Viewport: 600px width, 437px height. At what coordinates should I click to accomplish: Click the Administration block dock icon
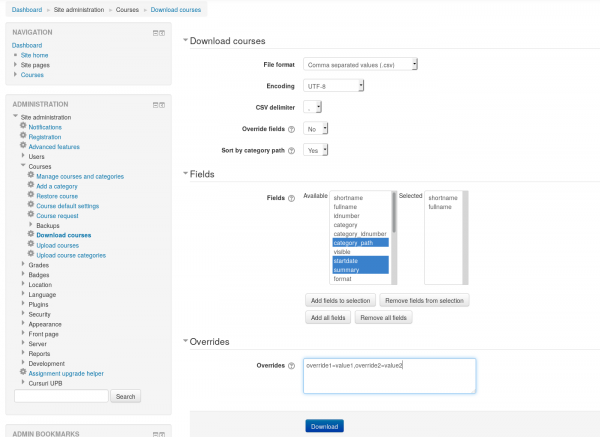(x=161, y=104)
